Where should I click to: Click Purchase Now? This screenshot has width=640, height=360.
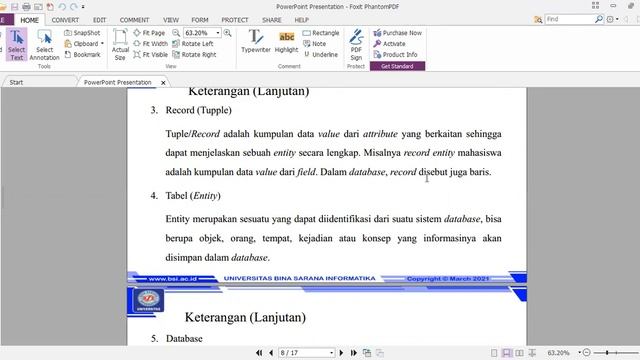pyautogui.click(x=398, y=33)
